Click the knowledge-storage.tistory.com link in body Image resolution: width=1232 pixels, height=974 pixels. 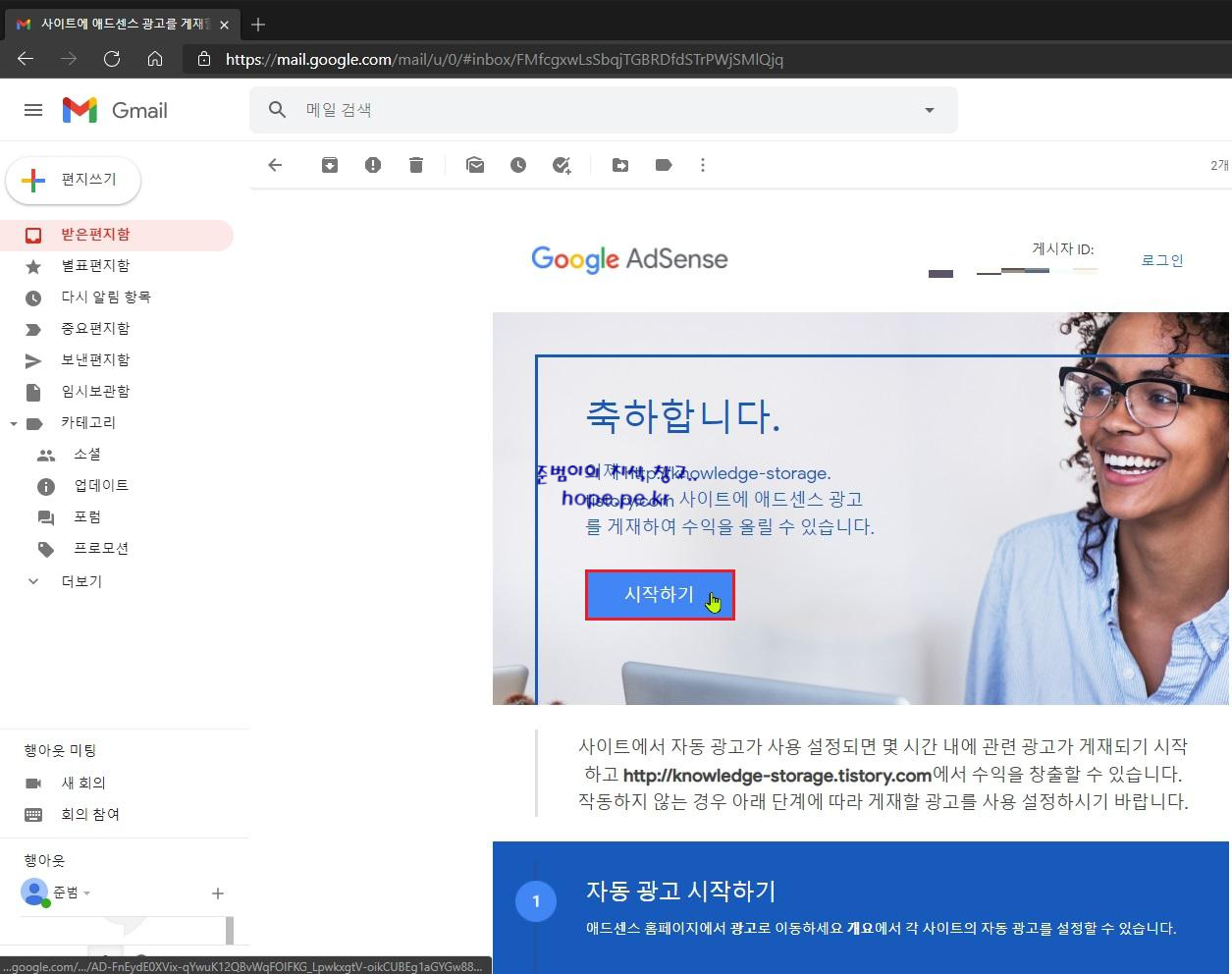[777, 775]
